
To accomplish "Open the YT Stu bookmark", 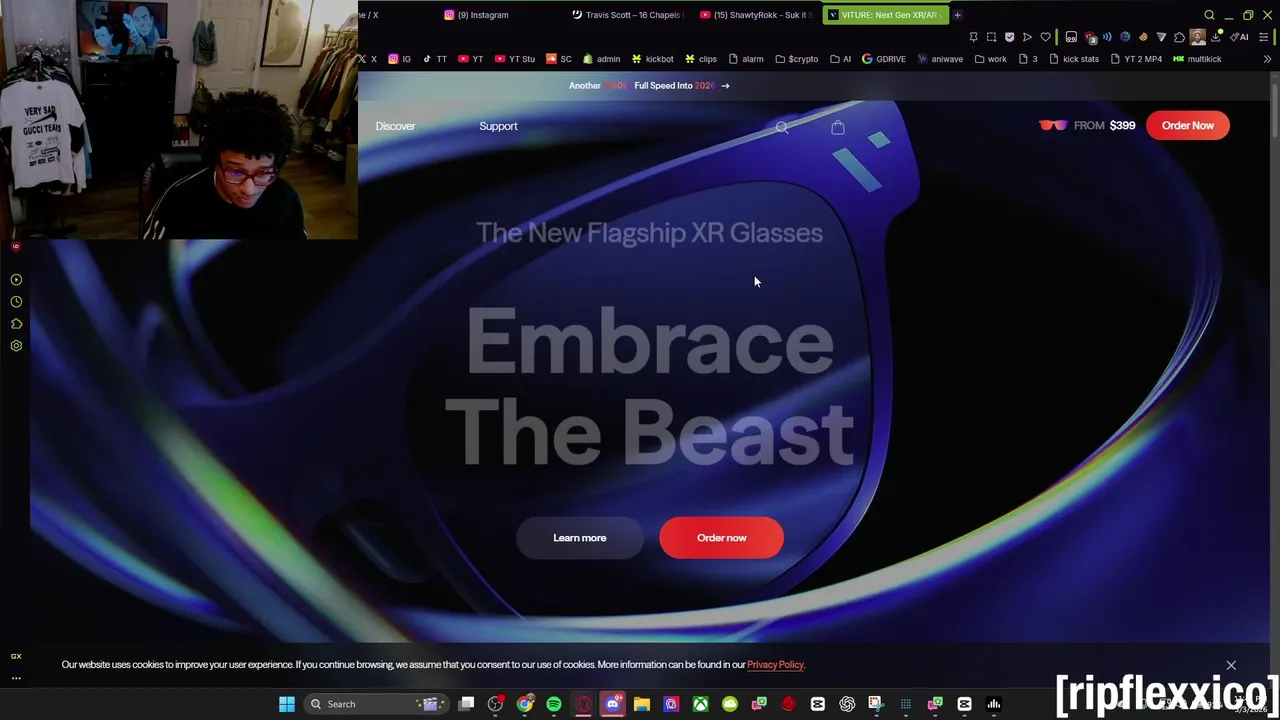I will pyautogui.click(x=515, y=59).
